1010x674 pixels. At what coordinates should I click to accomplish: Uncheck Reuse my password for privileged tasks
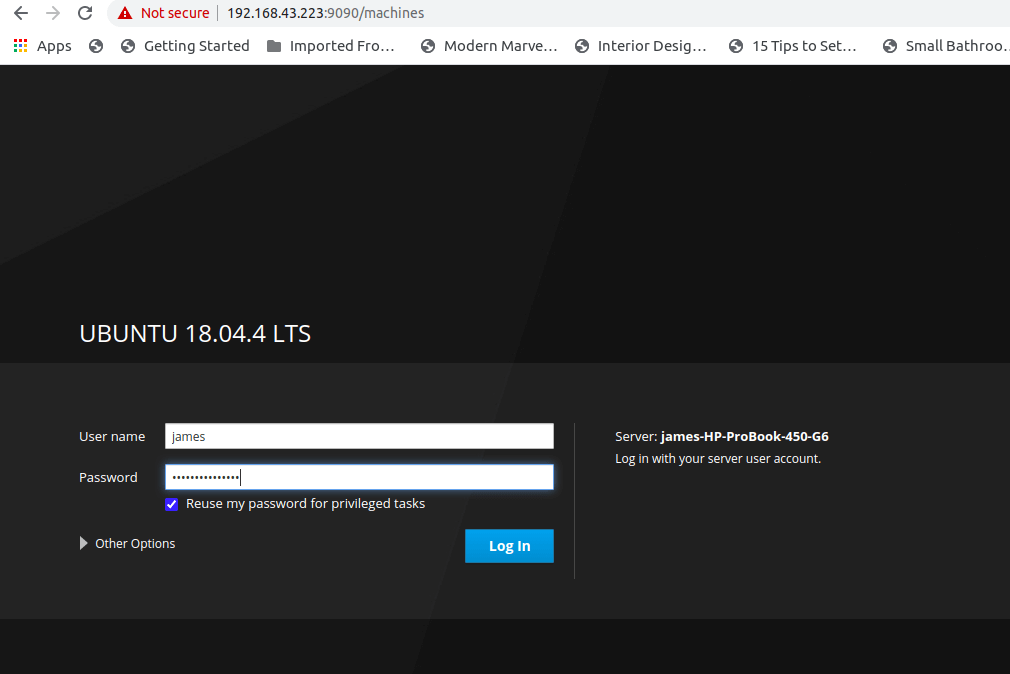[x=171, y=504]
